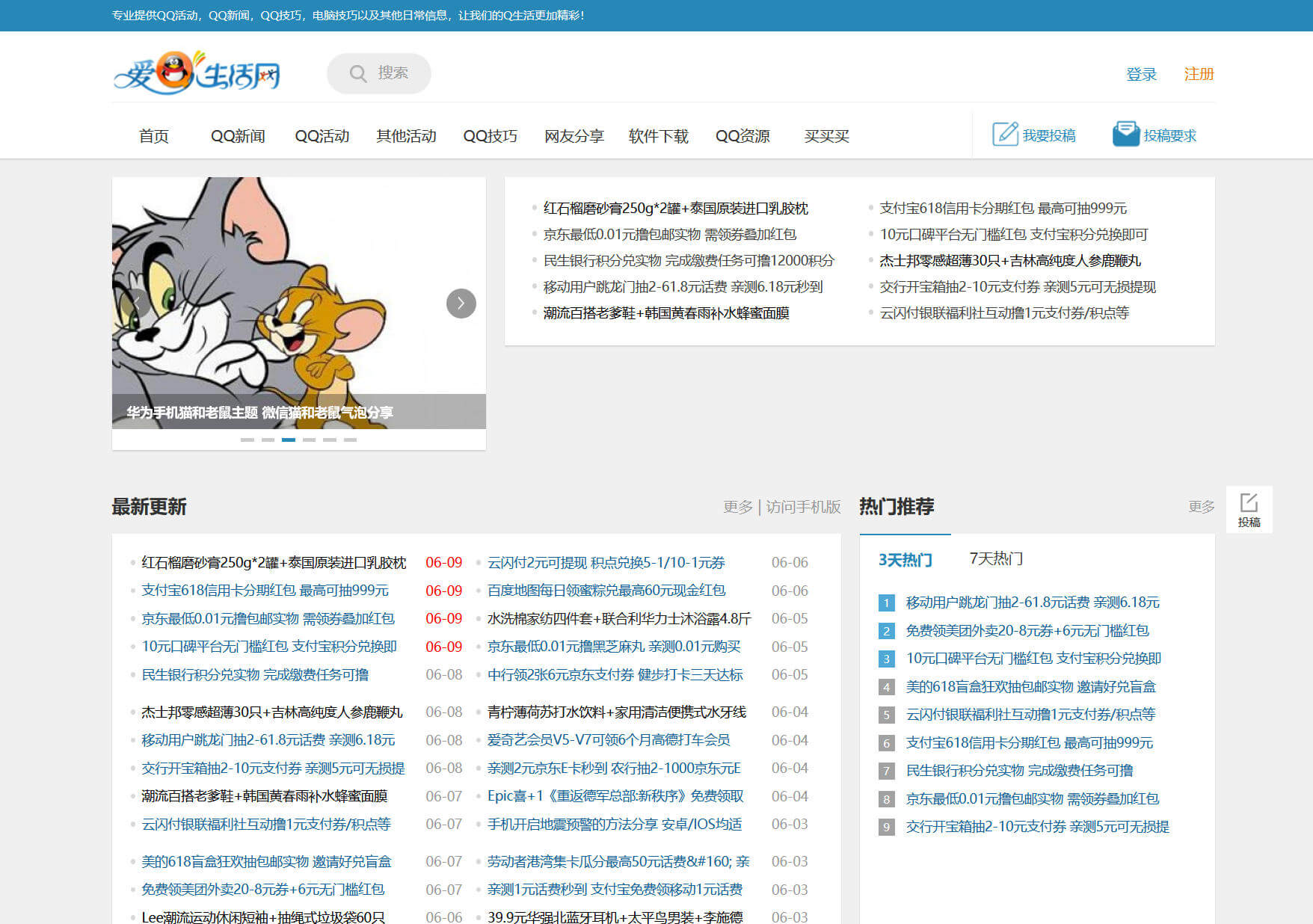Advance the carousel with the right arrow
Screen dimensions: 1313x924
(x=461, y=304)
